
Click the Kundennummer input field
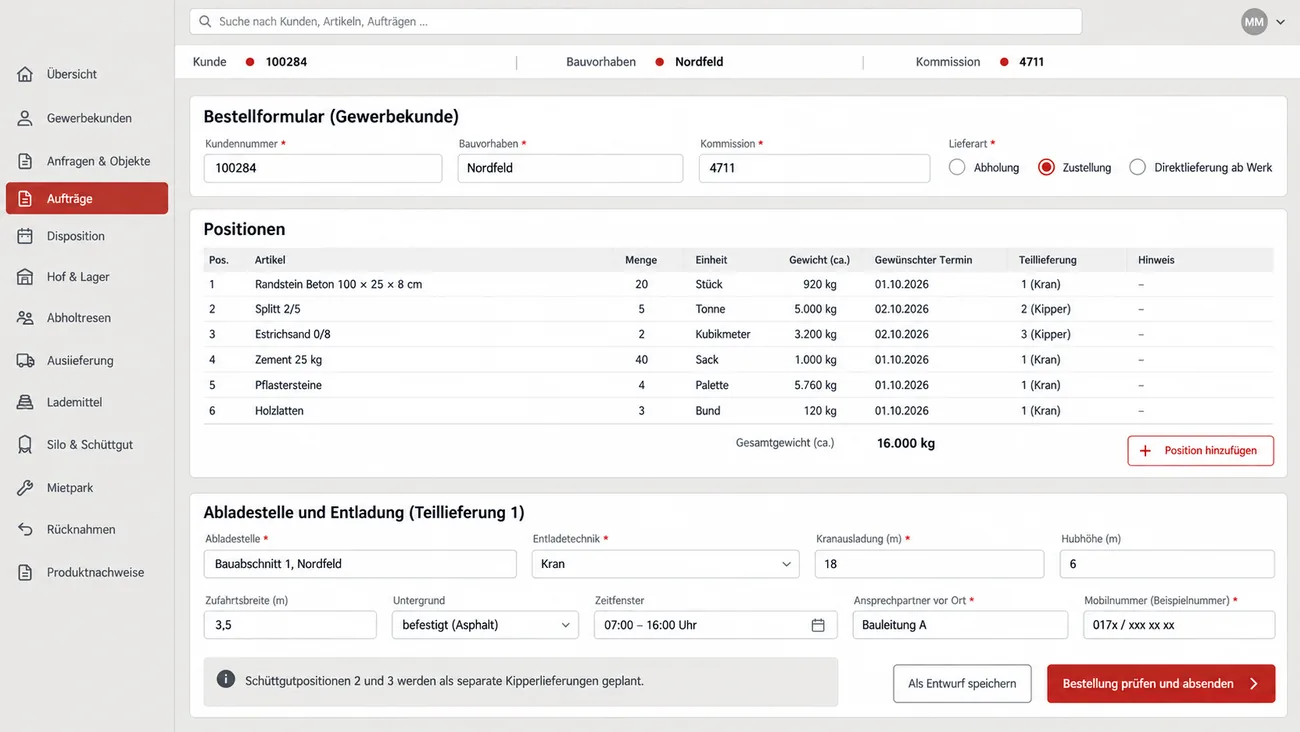pyautogui.click(x=323, y=168)
